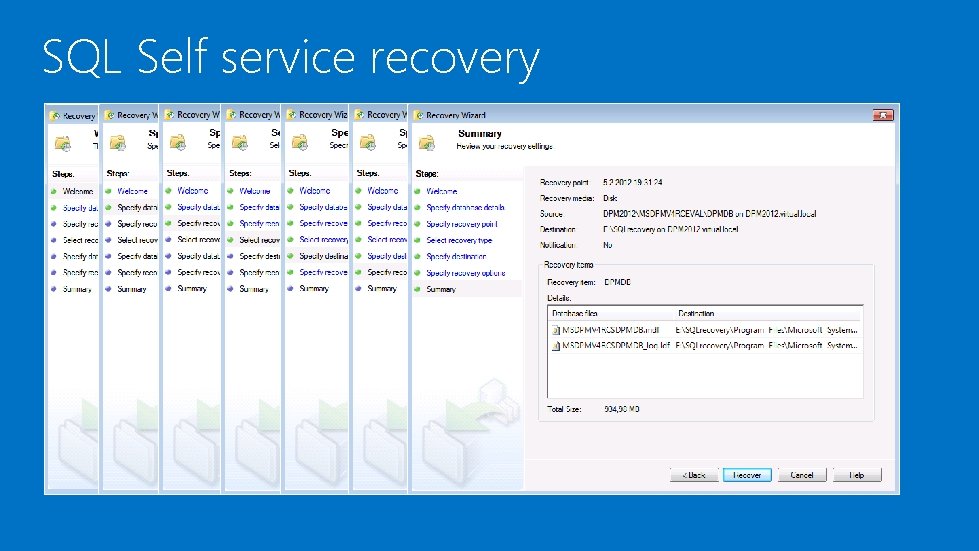Go to Specify recovery options step
Viewport: 979px width, 551px height.
click(466, 273)
